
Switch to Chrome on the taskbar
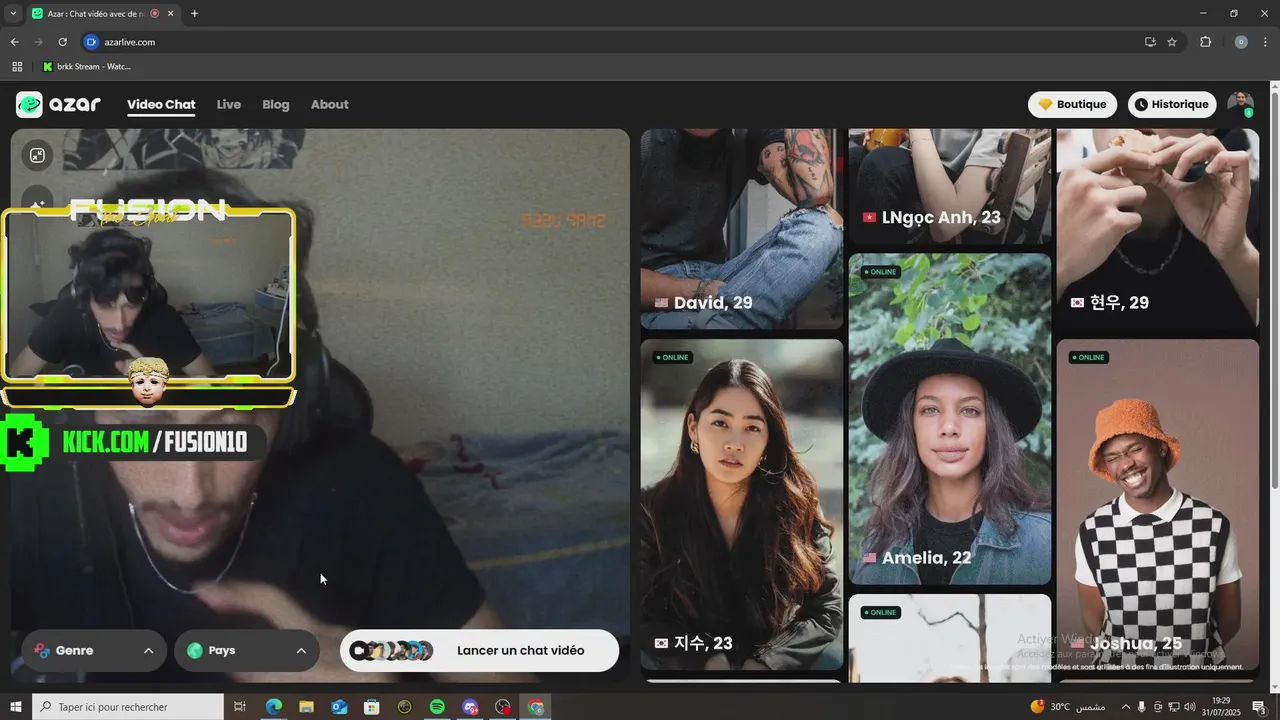click(536, 707)
